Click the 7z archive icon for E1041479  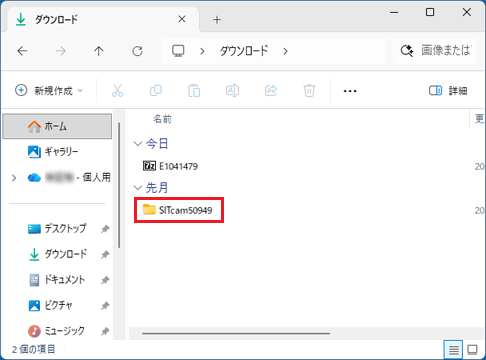click(149, 166)
